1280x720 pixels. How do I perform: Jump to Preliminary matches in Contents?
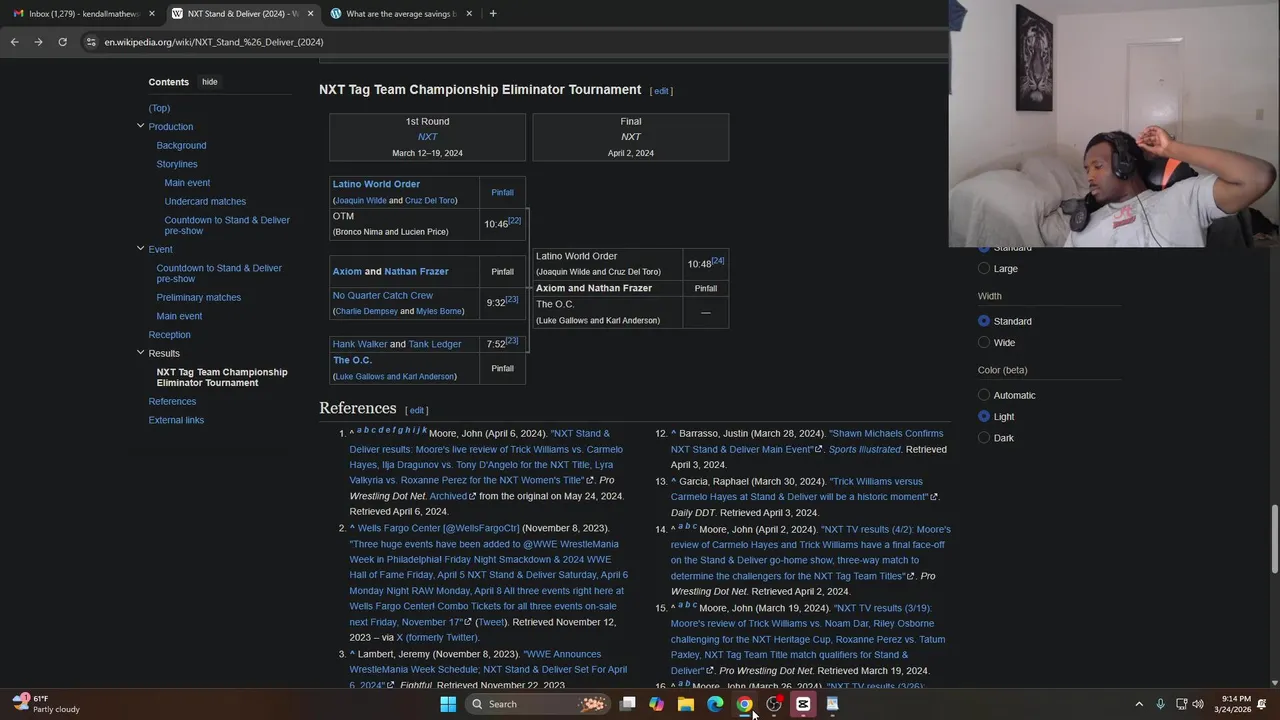pyautogui.click(x=198, y=297)
